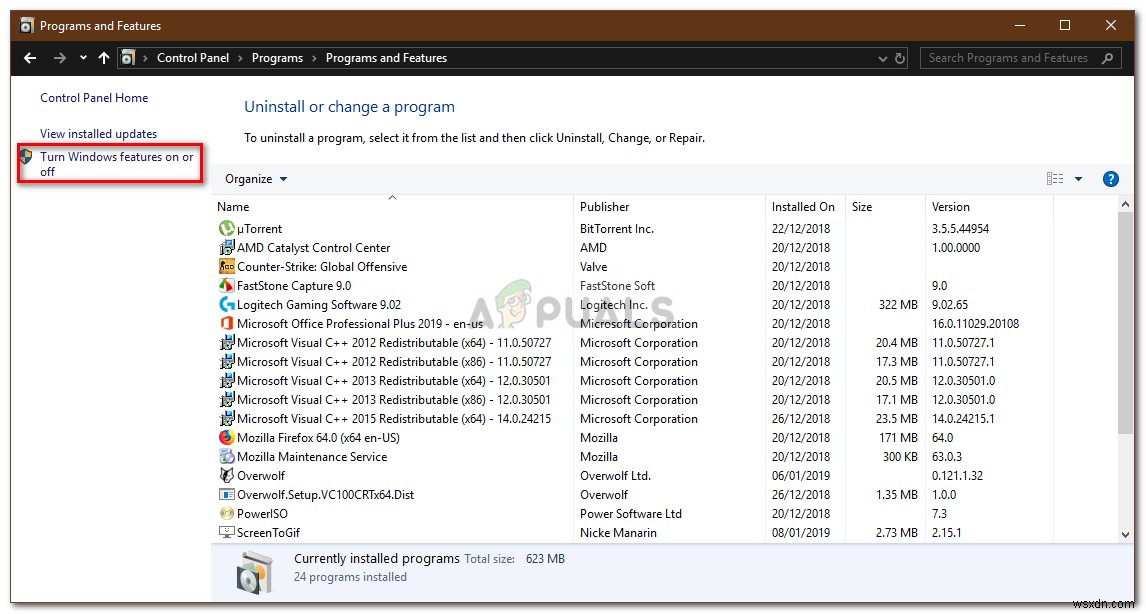Navigate to Programs via breadcrumb

pyautogui.click(x=277, y=57)
